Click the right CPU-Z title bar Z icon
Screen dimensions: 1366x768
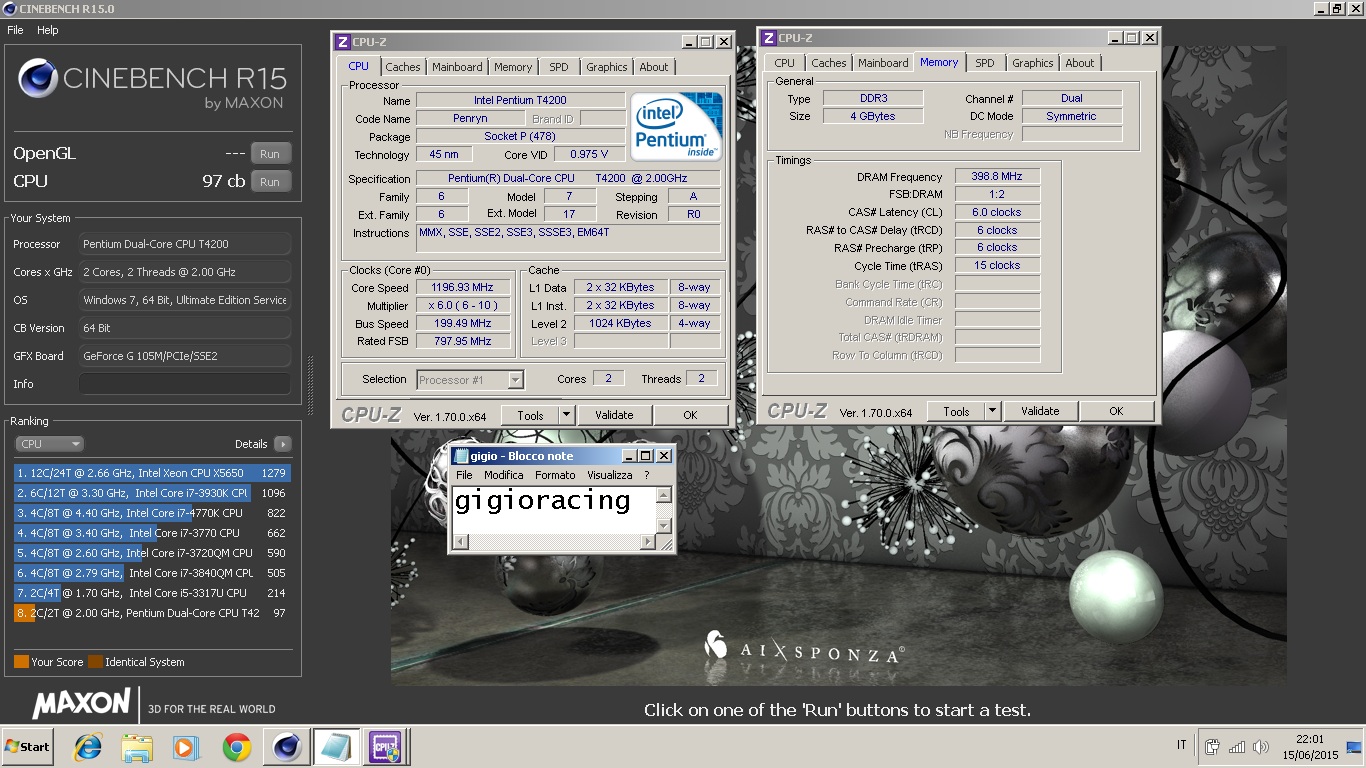(768, 38)
